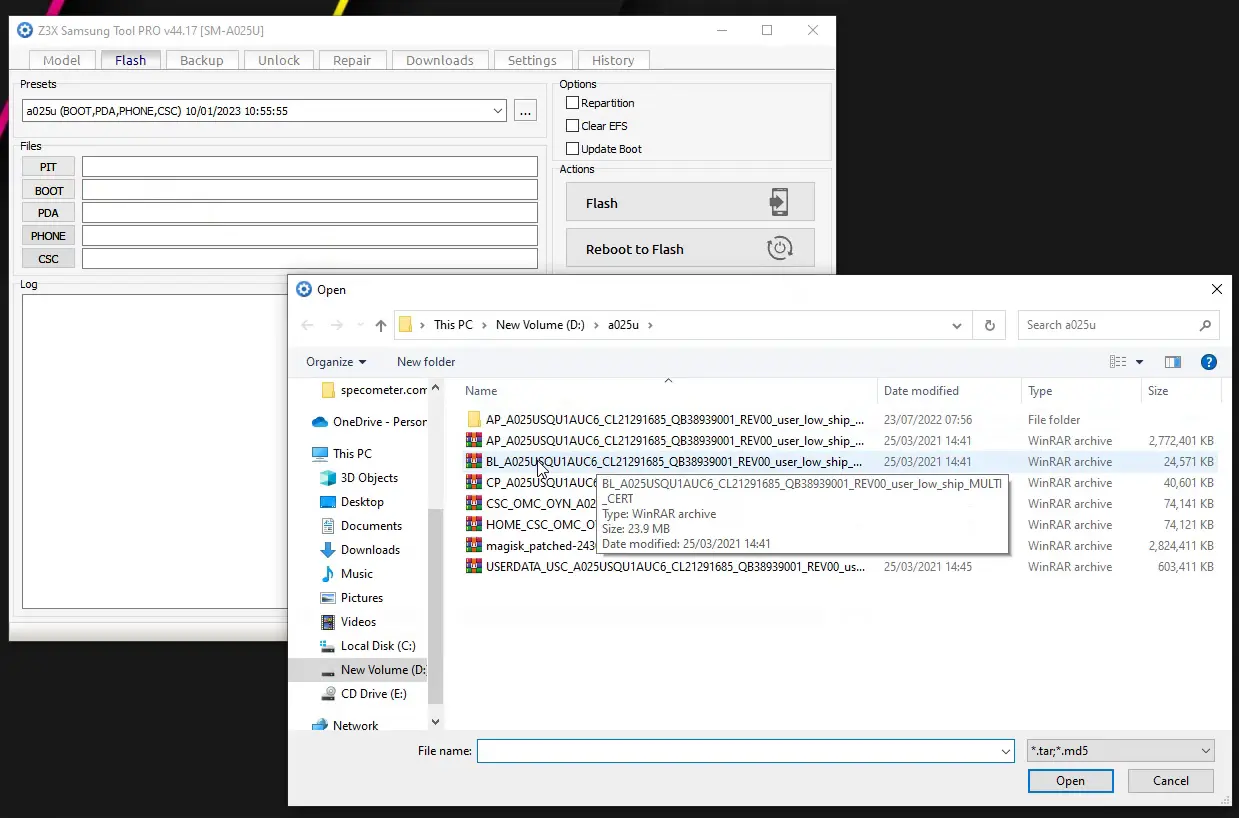Click the refresh icon beside the address bar

click(989, 325)
